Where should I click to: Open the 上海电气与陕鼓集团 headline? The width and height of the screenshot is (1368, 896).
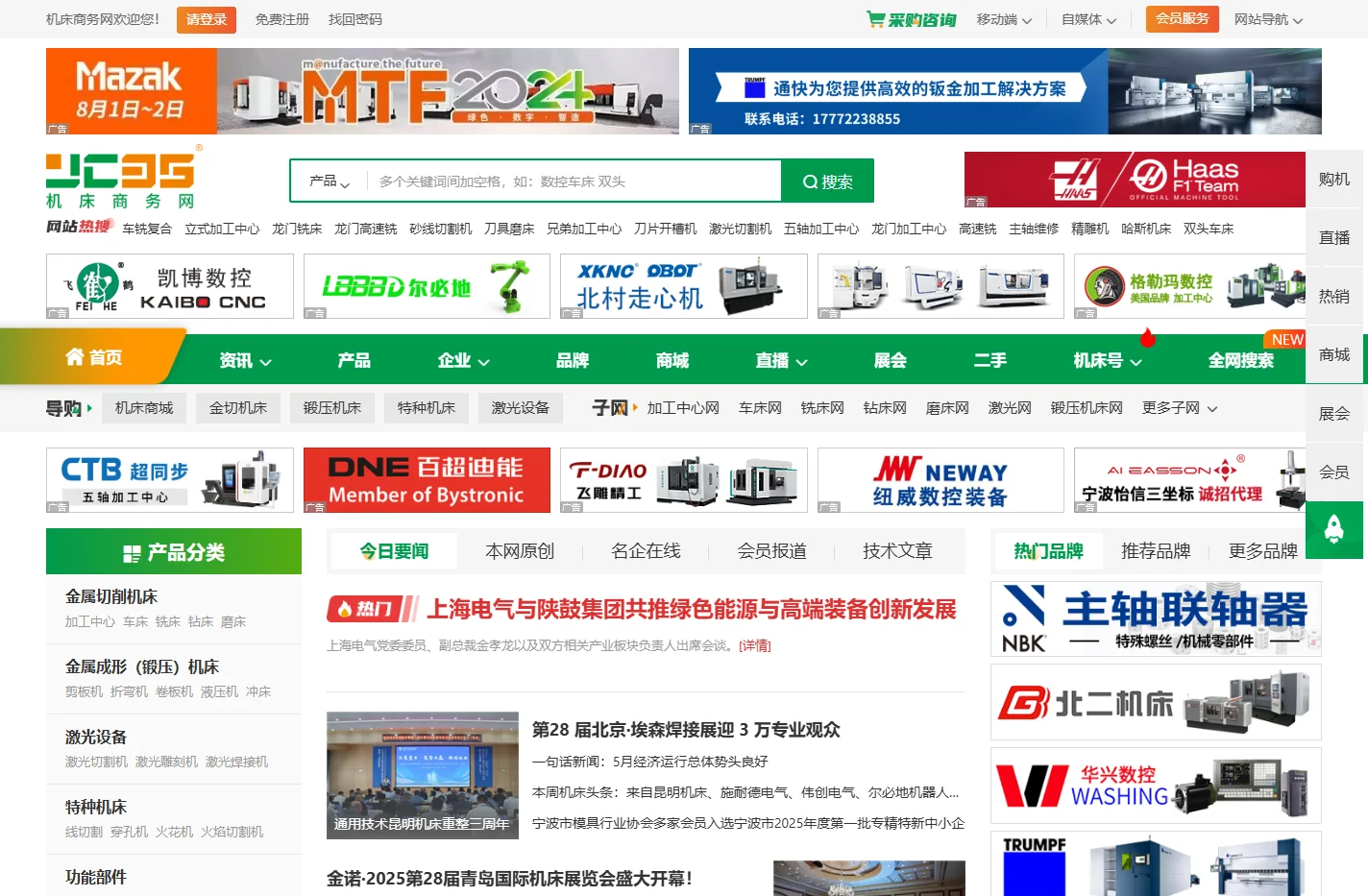tap(692, 609)
